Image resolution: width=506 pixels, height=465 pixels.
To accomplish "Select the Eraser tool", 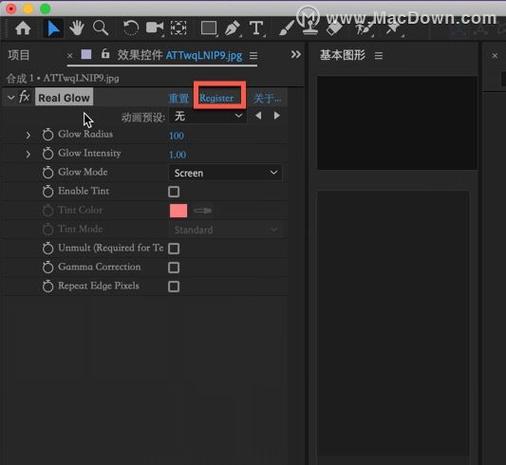I will click(x=334, y=29).
